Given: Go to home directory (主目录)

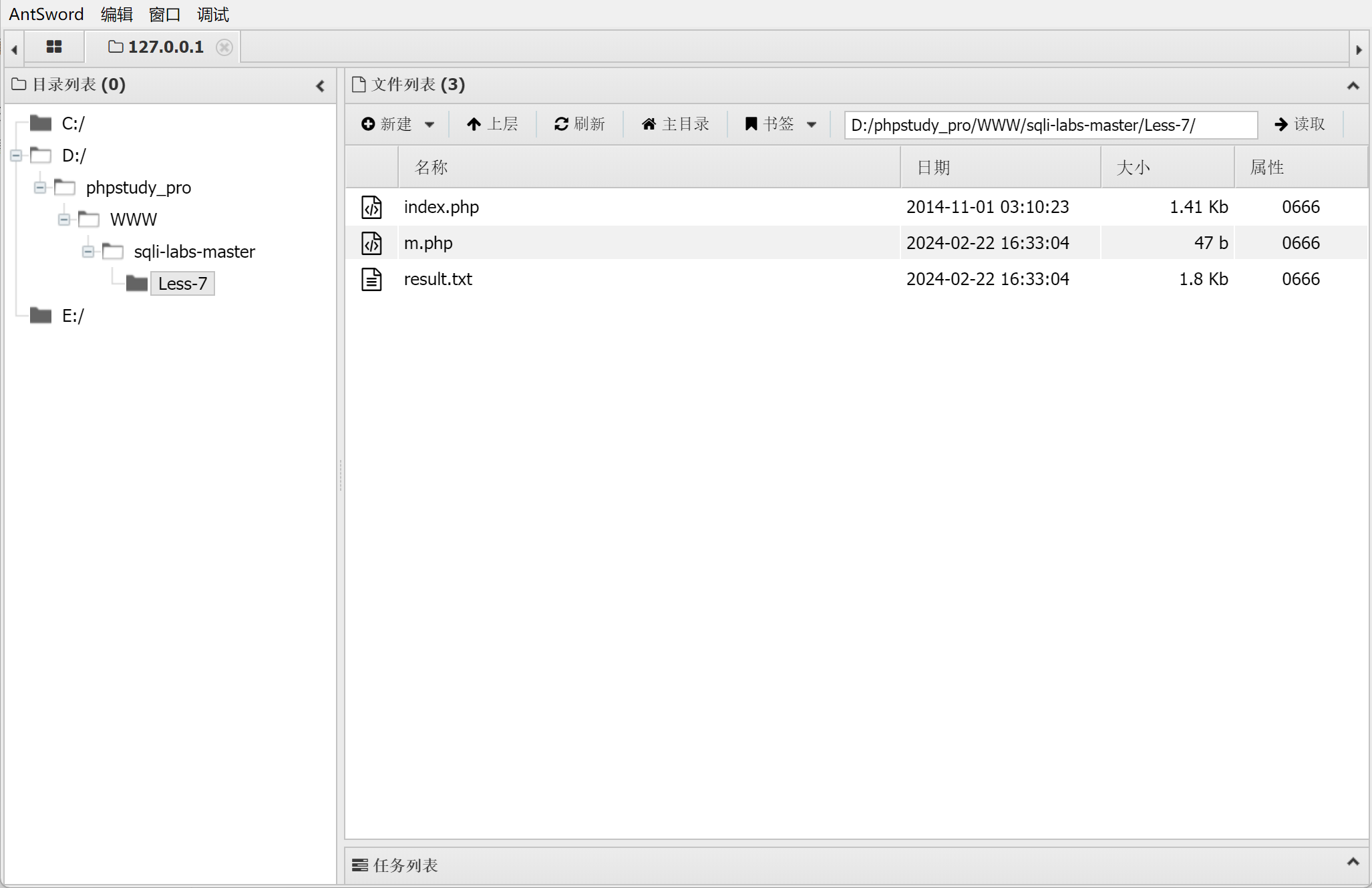Looking at the screenshot, I should pos(675,124).
